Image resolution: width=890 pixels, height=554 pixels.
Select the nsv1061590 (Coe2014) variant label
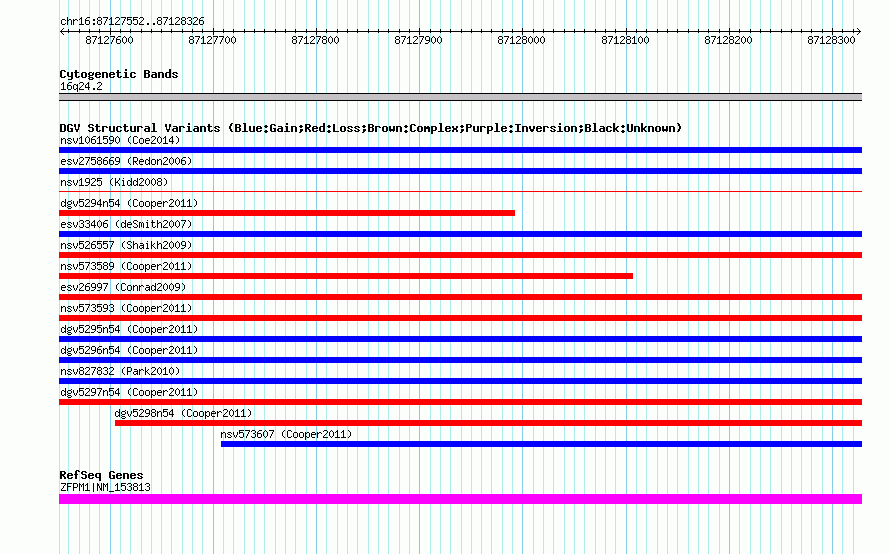(120, 140)
